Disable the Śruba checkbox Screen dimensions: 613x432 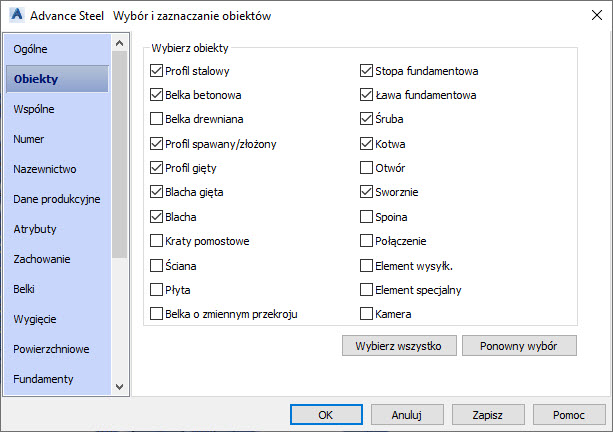pyautogui.click(x=367, y=120)
